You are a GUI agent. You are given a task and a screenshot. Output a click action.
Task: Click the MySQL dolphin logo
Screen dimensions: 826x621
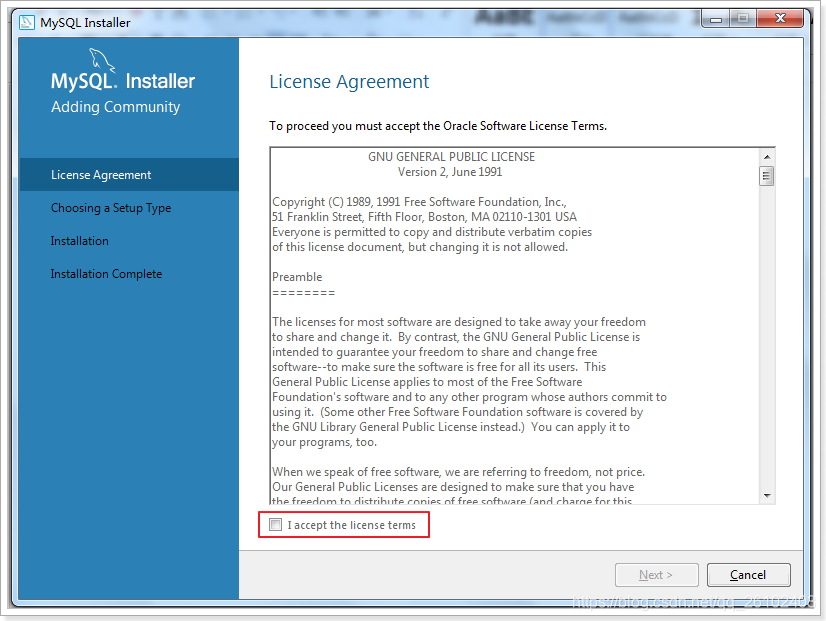click(102, 60)
